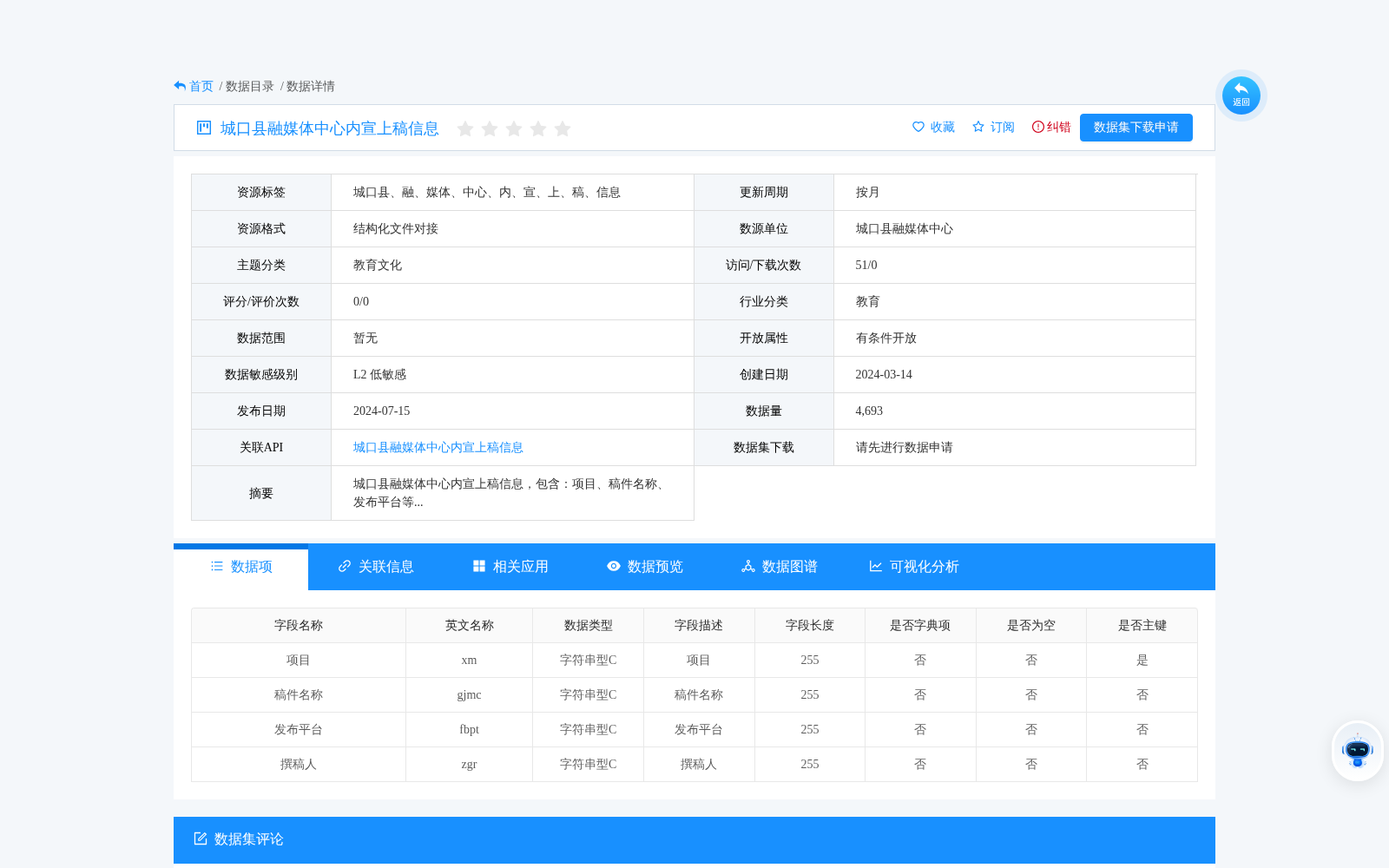Click the 撰稿人 field name cell
Viewport: 1389px width, 868px height.
tap(299, 765)
